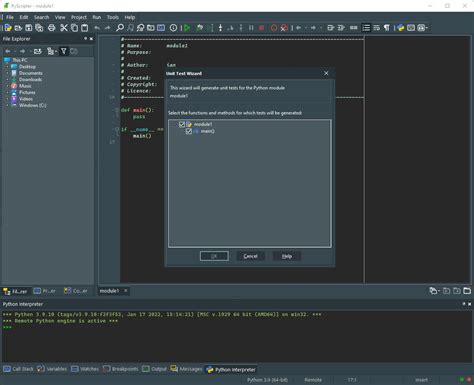Open the Edit menu
The image size is (474, 385).
click(x=24, y=17)
